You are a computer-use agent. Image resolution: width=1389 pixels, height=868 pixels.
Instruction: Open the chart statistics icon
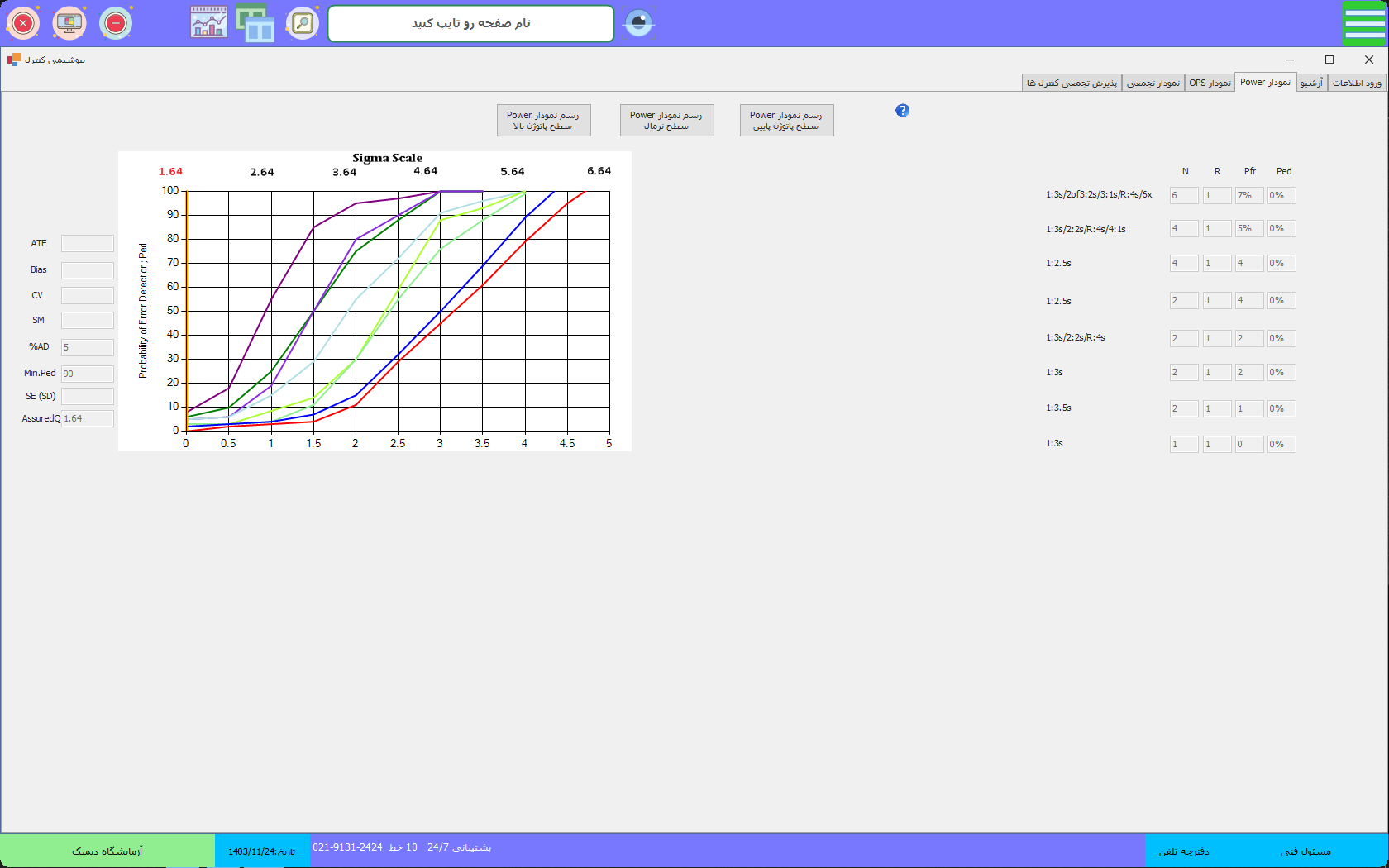pos(209,23)
